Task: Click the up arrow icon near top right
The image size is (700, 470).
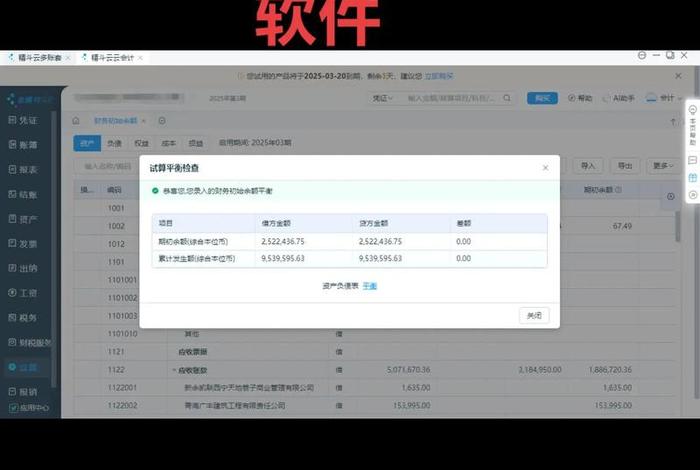Action: [673, 121]
